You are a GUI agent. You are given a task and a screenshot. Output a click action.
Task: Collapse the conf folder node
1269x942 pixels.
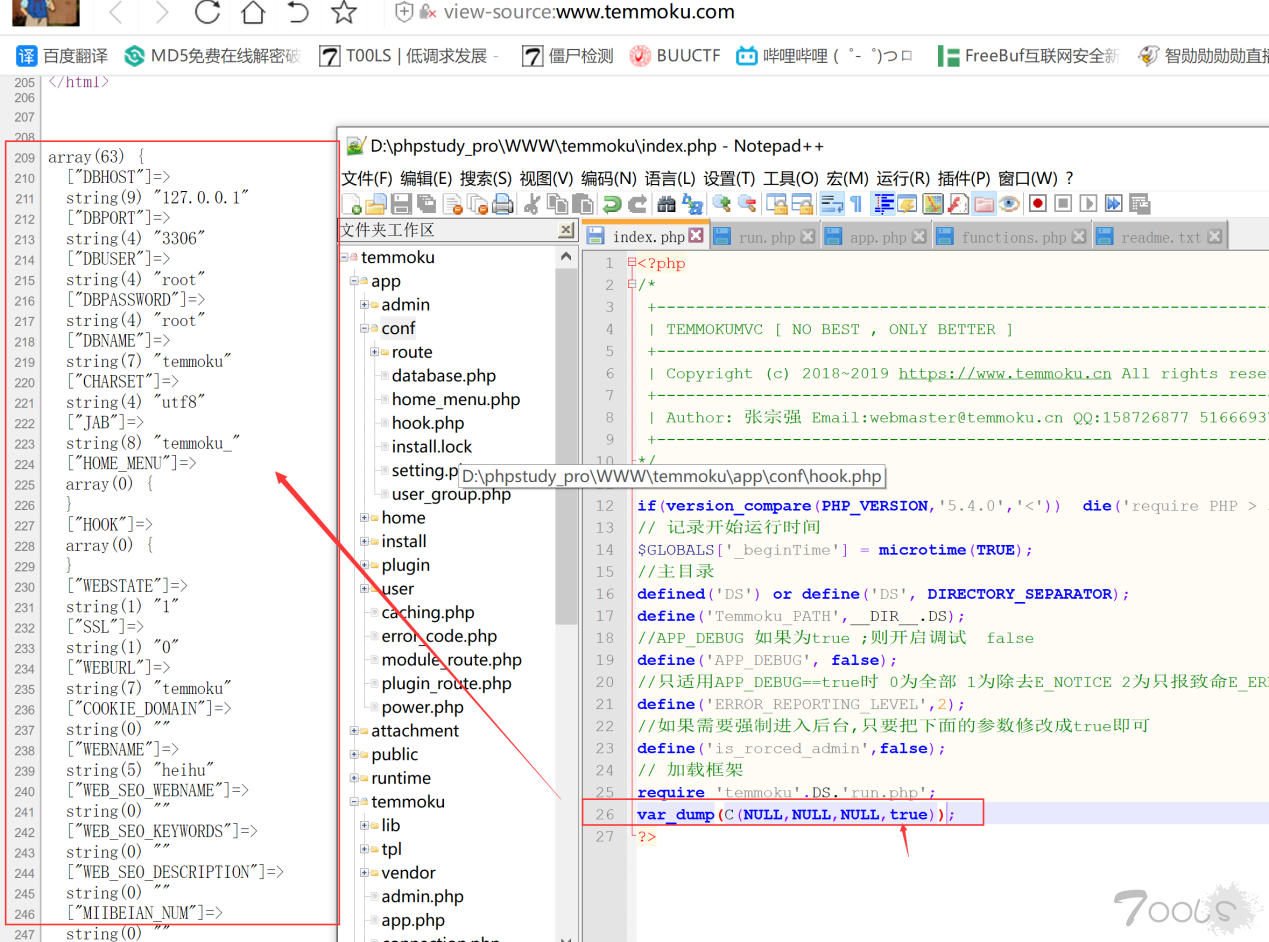click(x=365, y=328)
